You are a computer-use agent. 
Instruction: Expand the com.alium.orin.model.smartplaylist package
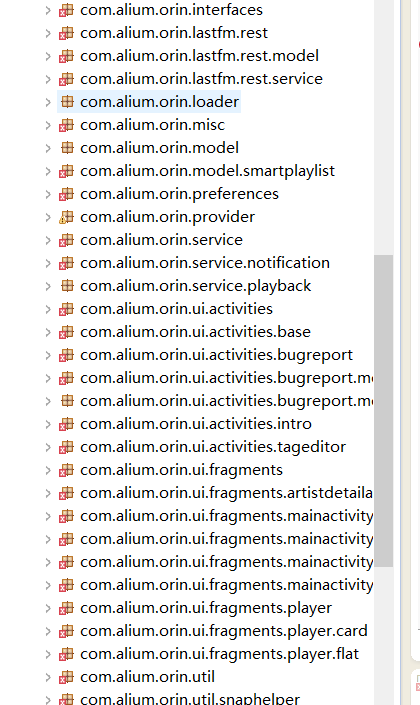coord(48,171)
